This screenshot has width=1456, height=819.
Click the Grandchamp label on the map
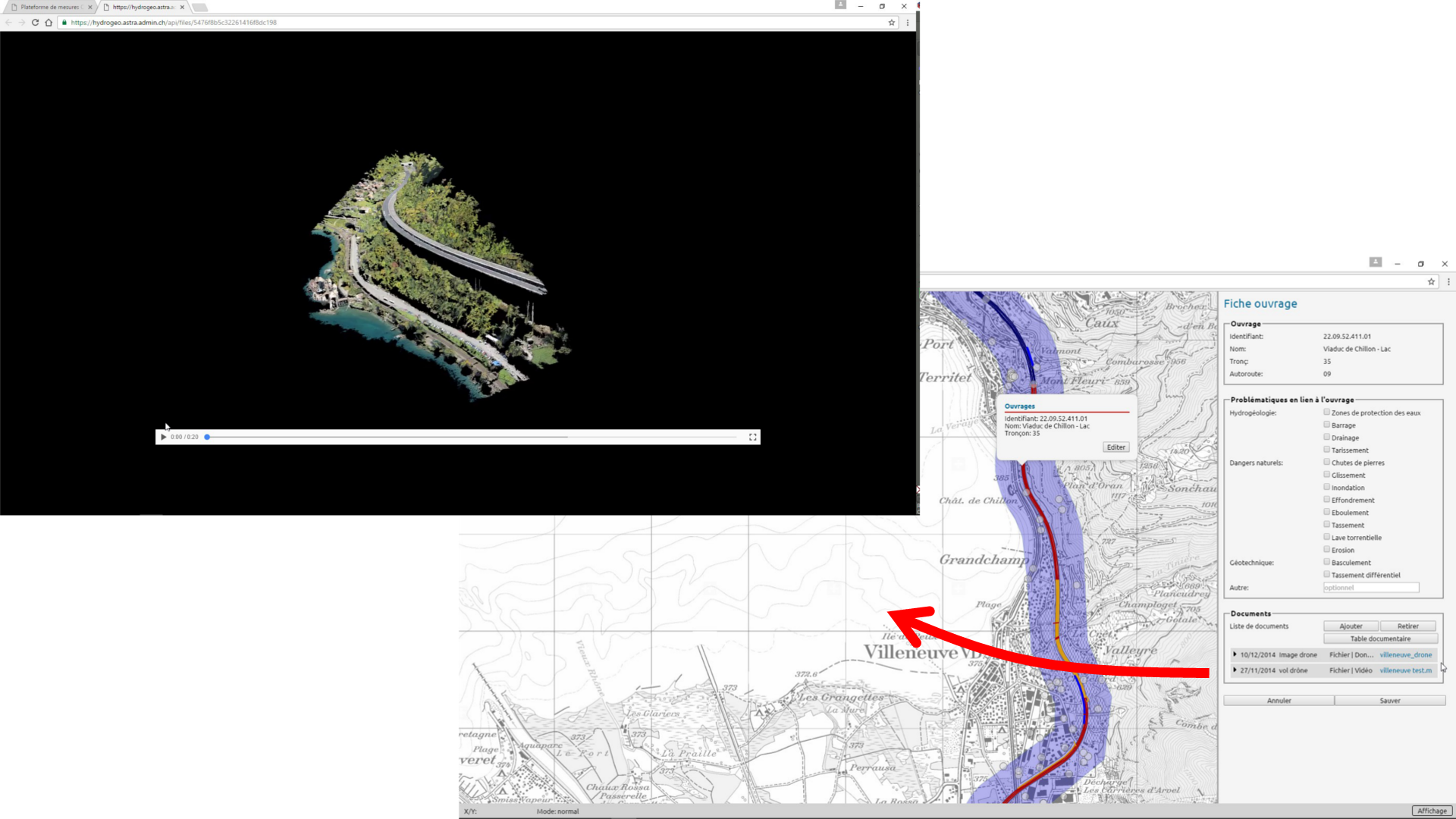click(984, 560)
